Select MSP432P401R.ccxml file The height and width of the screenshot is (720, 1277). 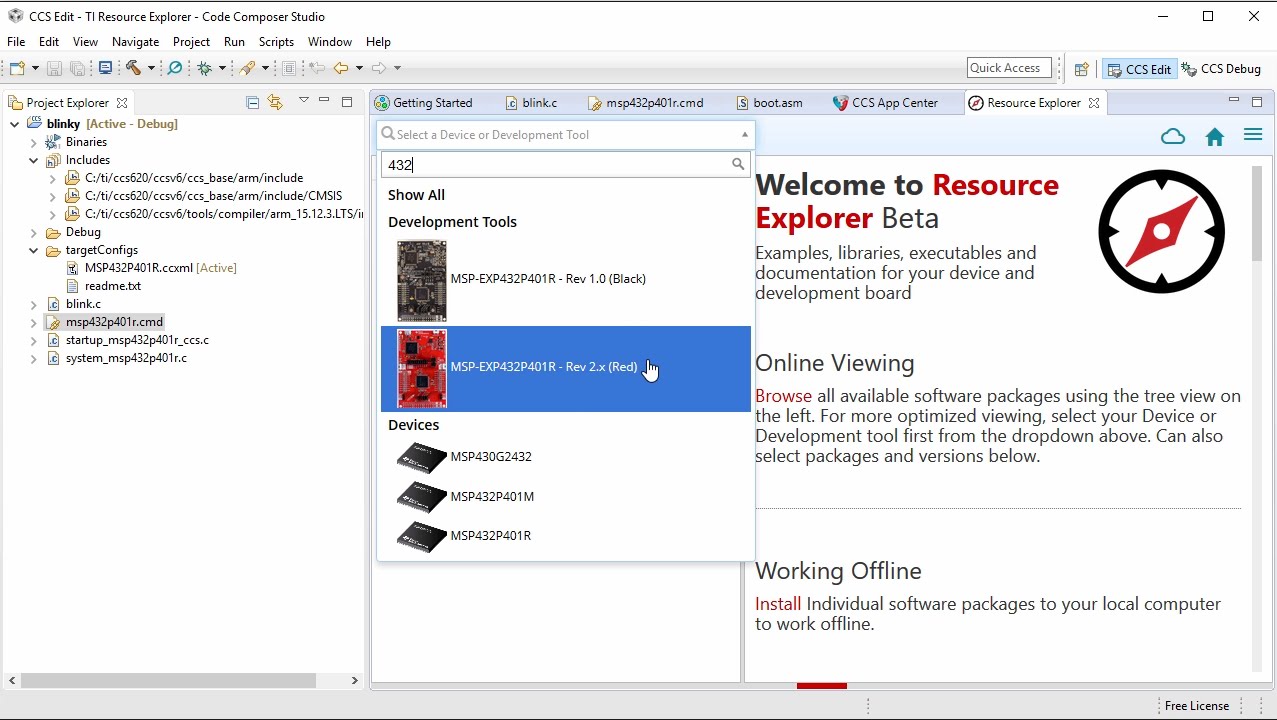tap(150, 268)
